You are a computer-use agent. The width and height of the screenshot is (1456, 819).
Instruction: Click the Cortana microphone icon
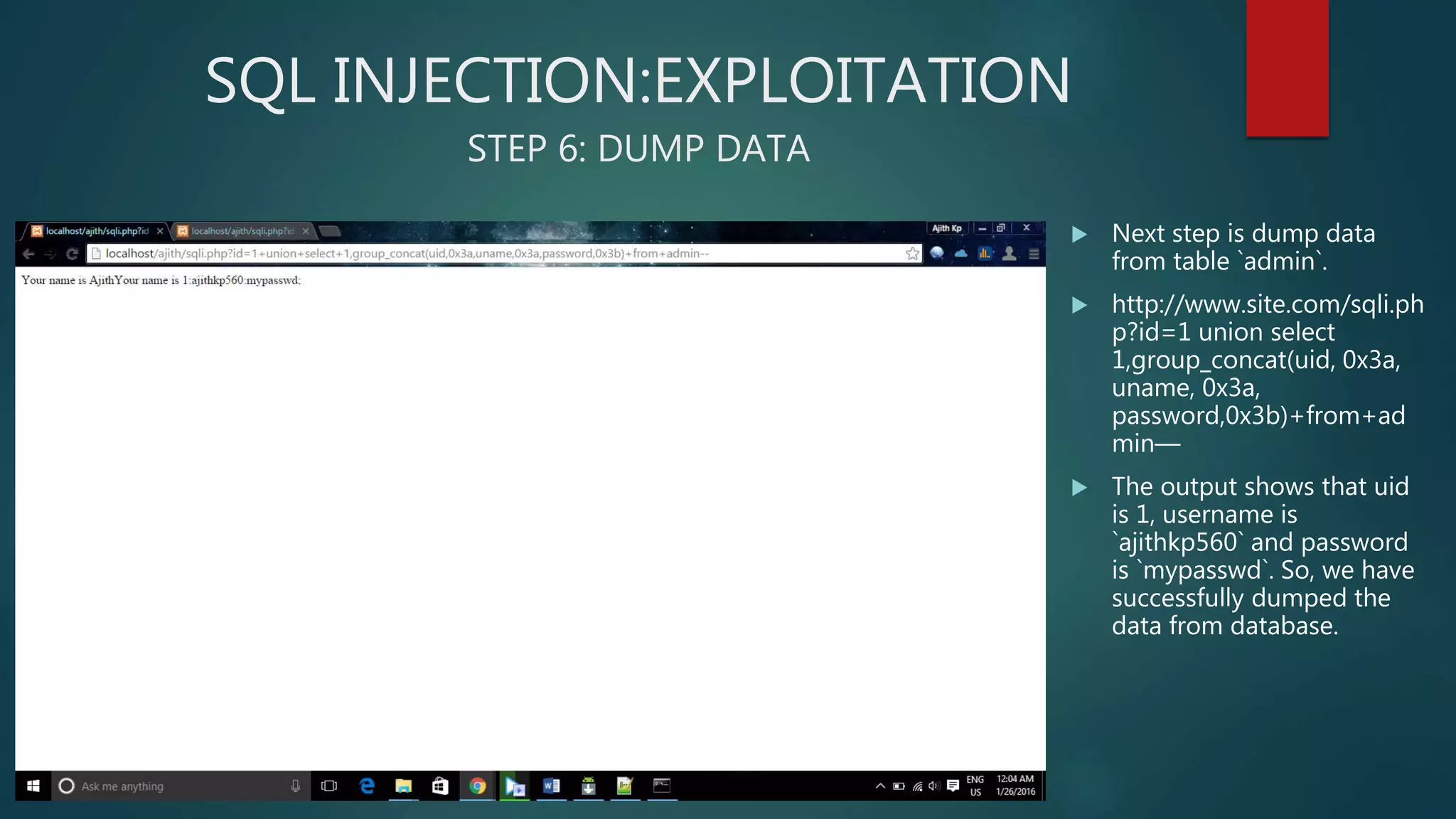(x=295, y=786)
